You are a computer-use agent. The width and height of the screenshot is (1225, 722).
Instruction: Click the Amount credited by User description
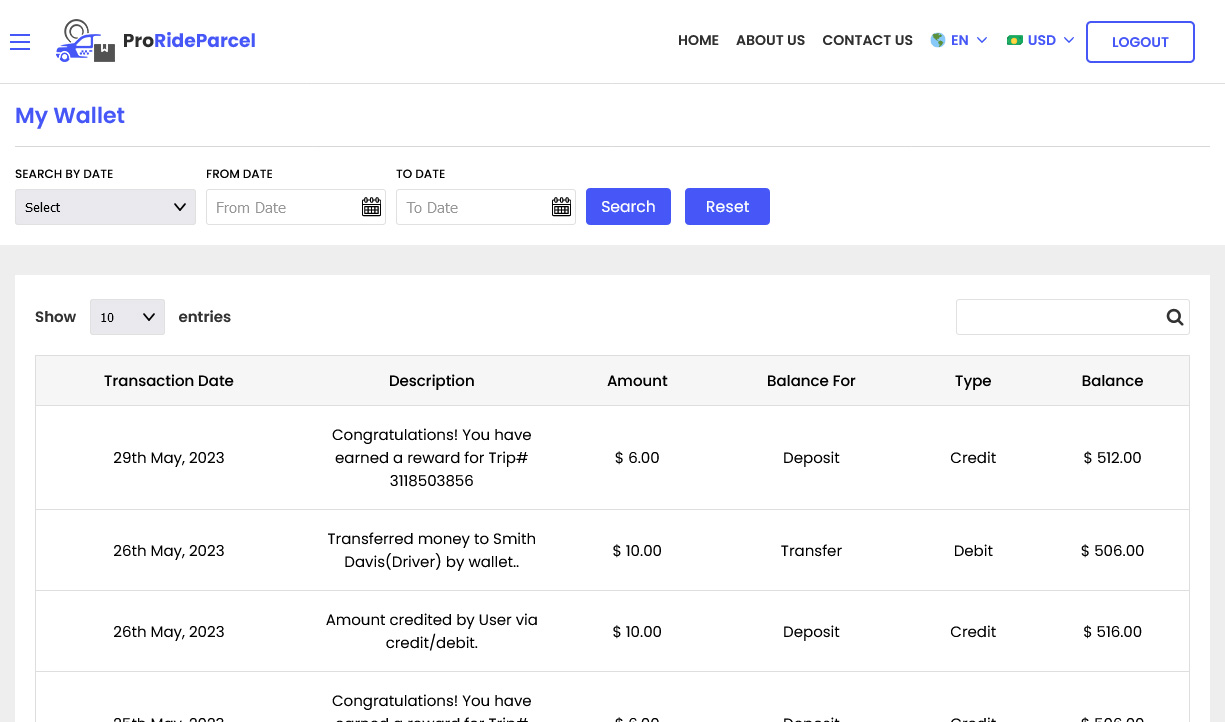(x=432, y=631)
